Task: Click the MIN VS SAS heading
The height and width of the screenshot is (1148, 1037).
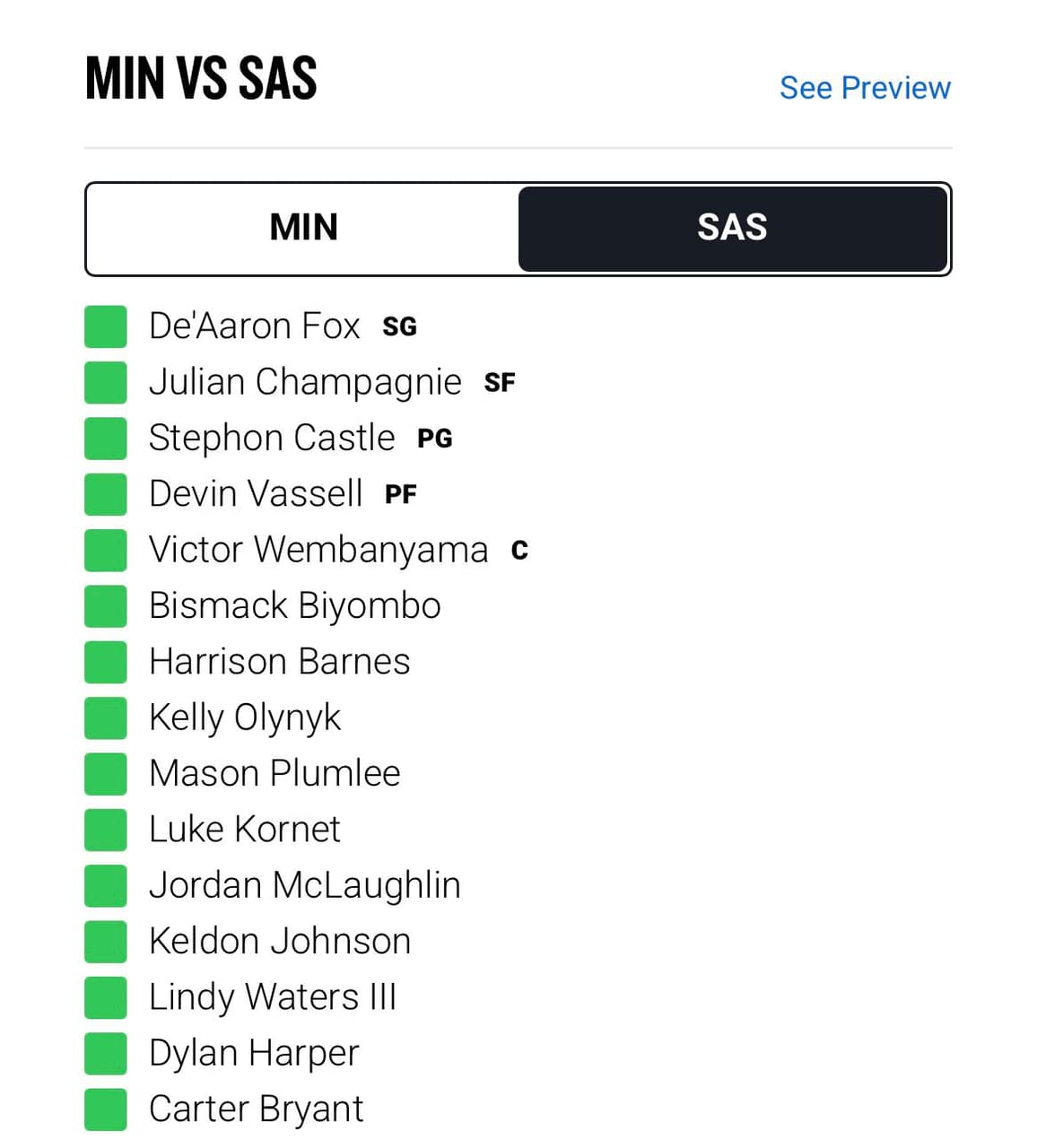Action: tap(201, 78)
